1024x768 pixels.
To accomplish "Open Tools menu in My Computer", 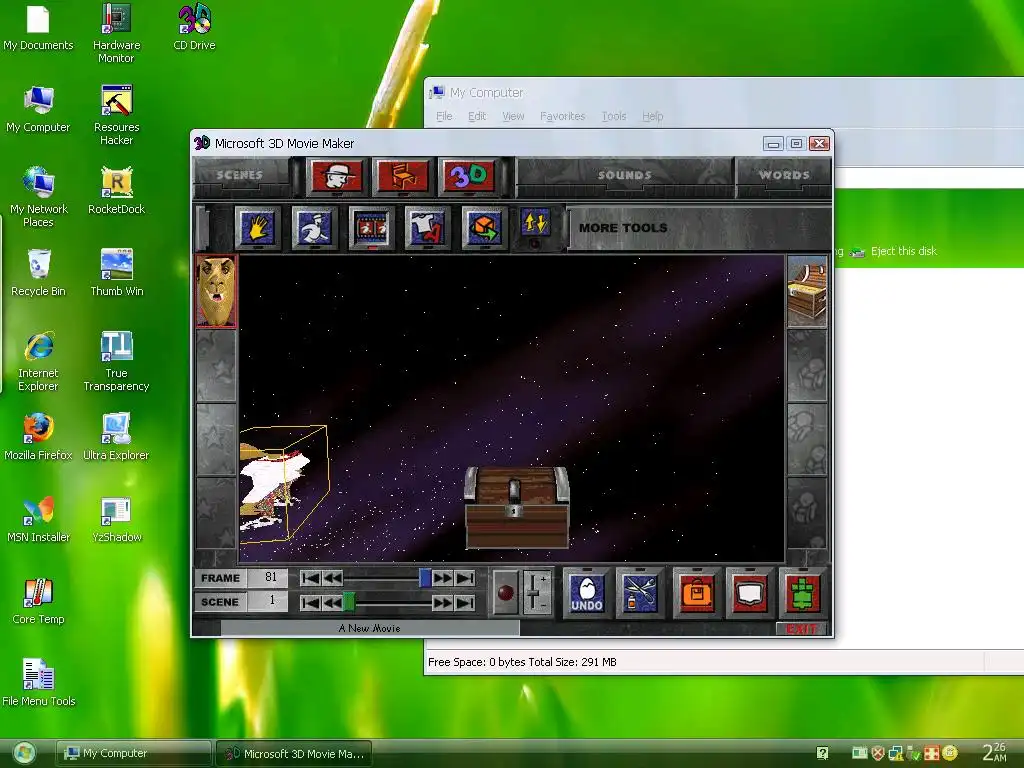I will click(x=614, y=116).
